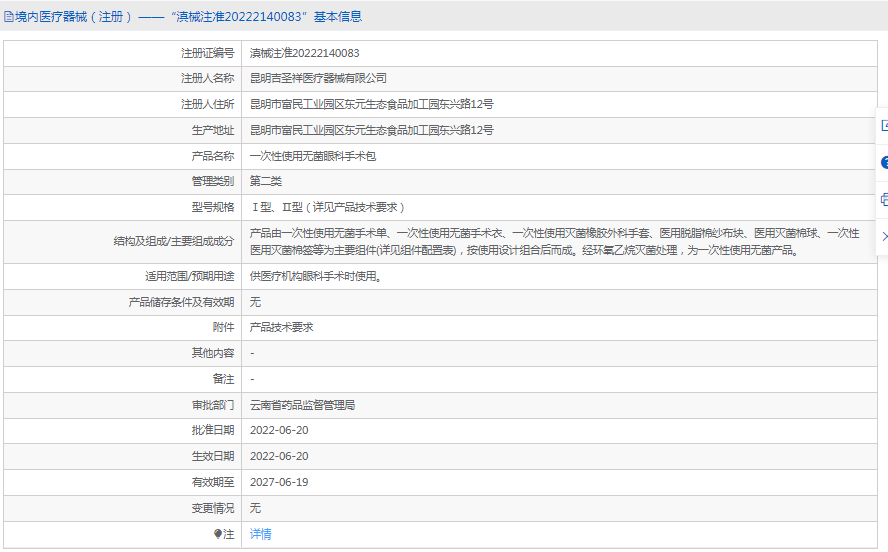Image resolution: width=888 pixels, height=552 pixels.
Task: Click registration number value 滇械注准20222140083
Action: (304, 53)
